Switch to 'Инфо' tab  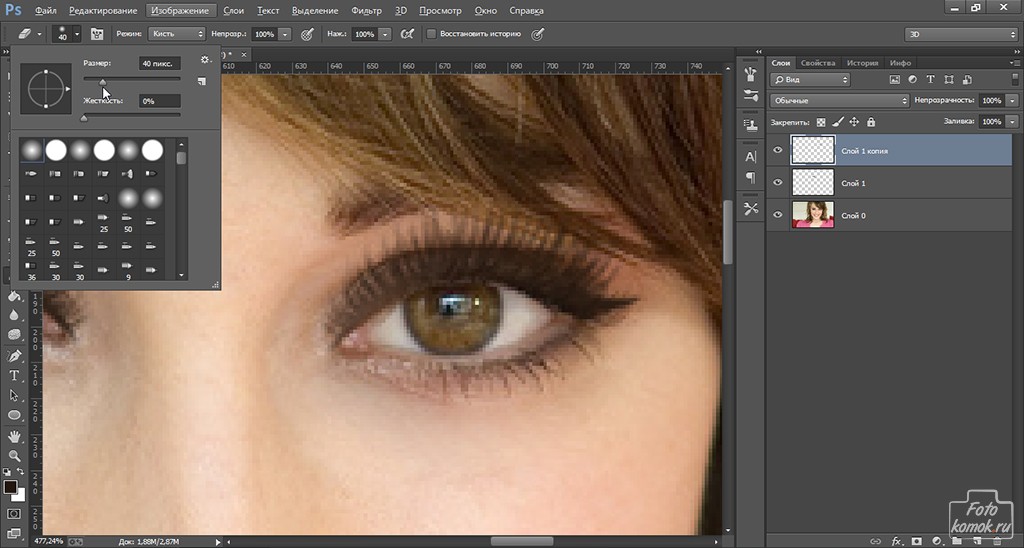tap(900, 63)
